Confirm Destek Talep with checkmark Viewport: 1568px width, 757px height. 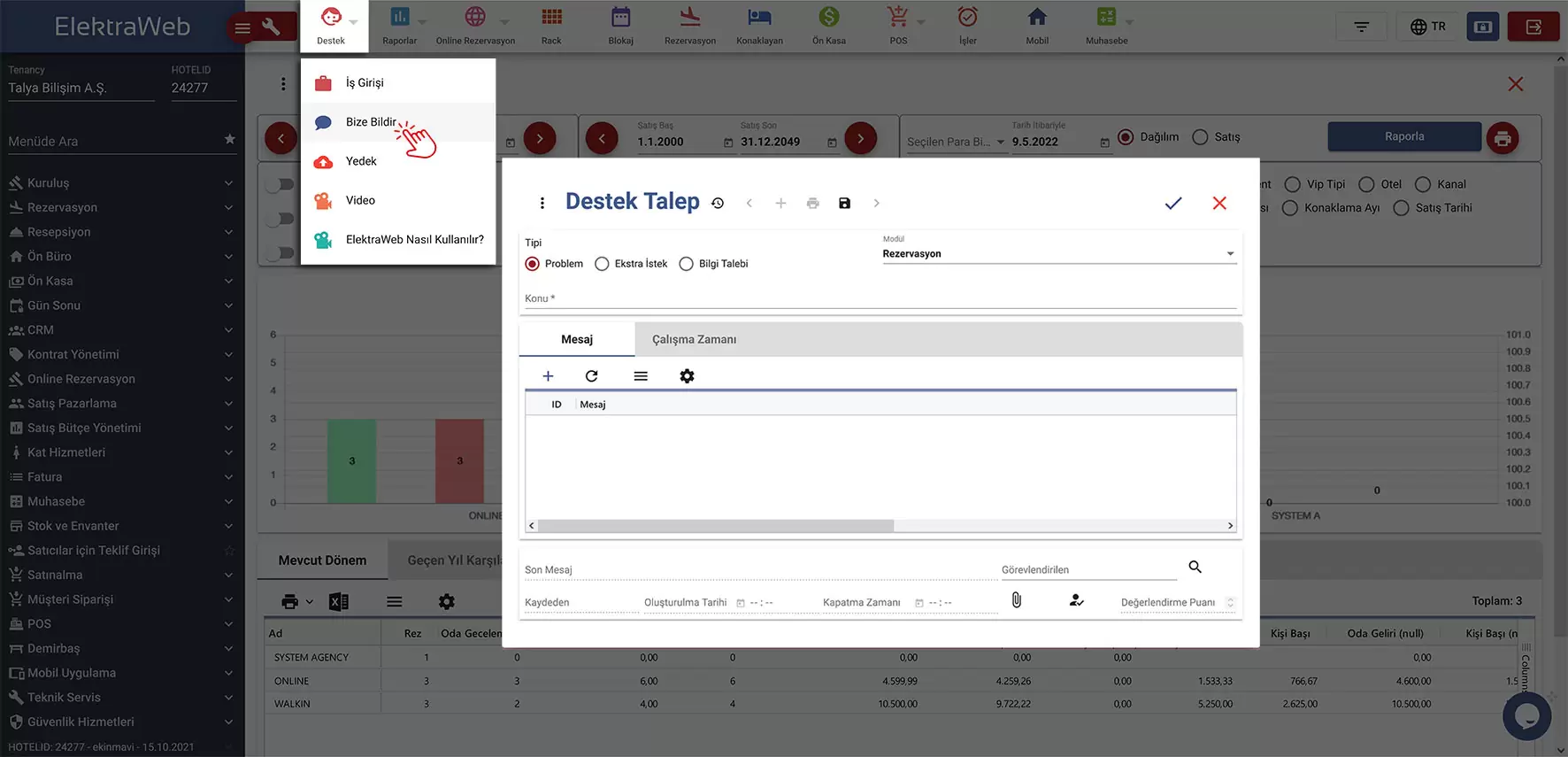pos(1173,204)
